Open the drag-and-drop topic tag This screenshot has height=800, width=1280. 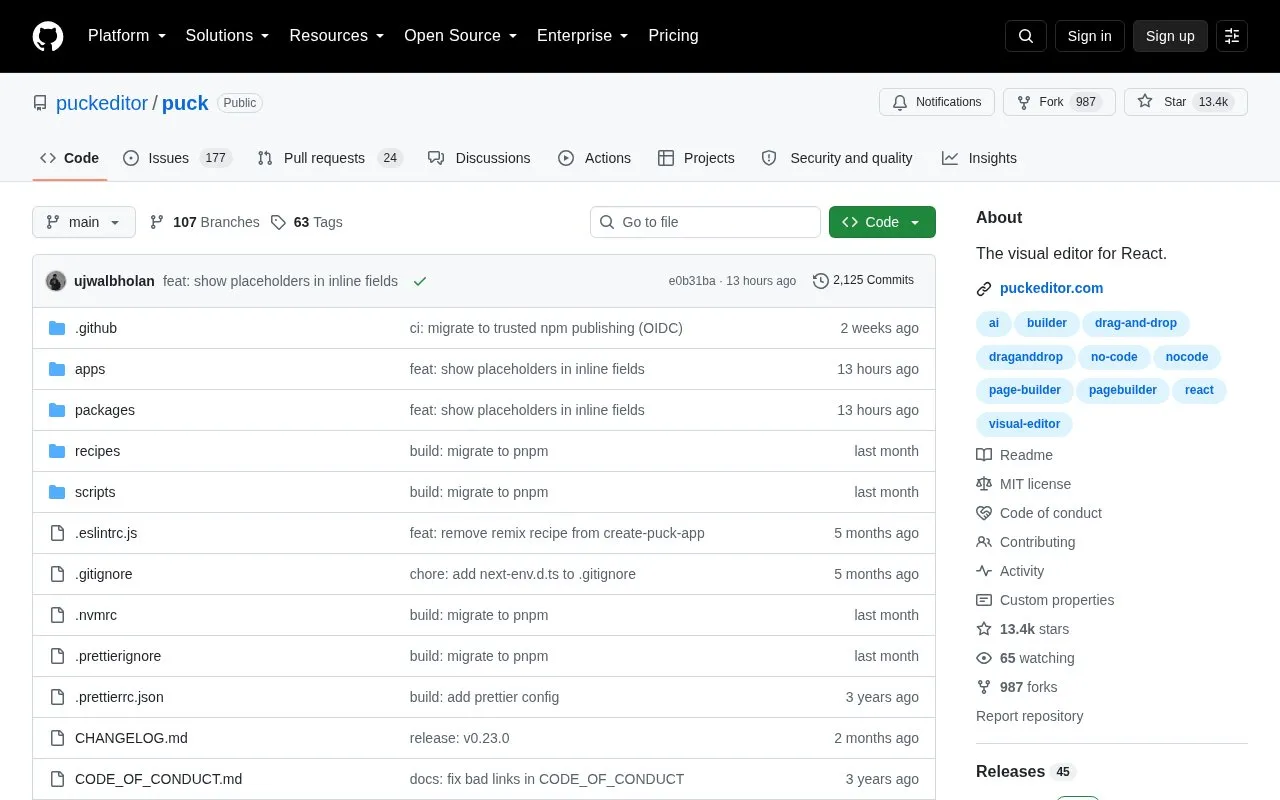(1135, 323)
